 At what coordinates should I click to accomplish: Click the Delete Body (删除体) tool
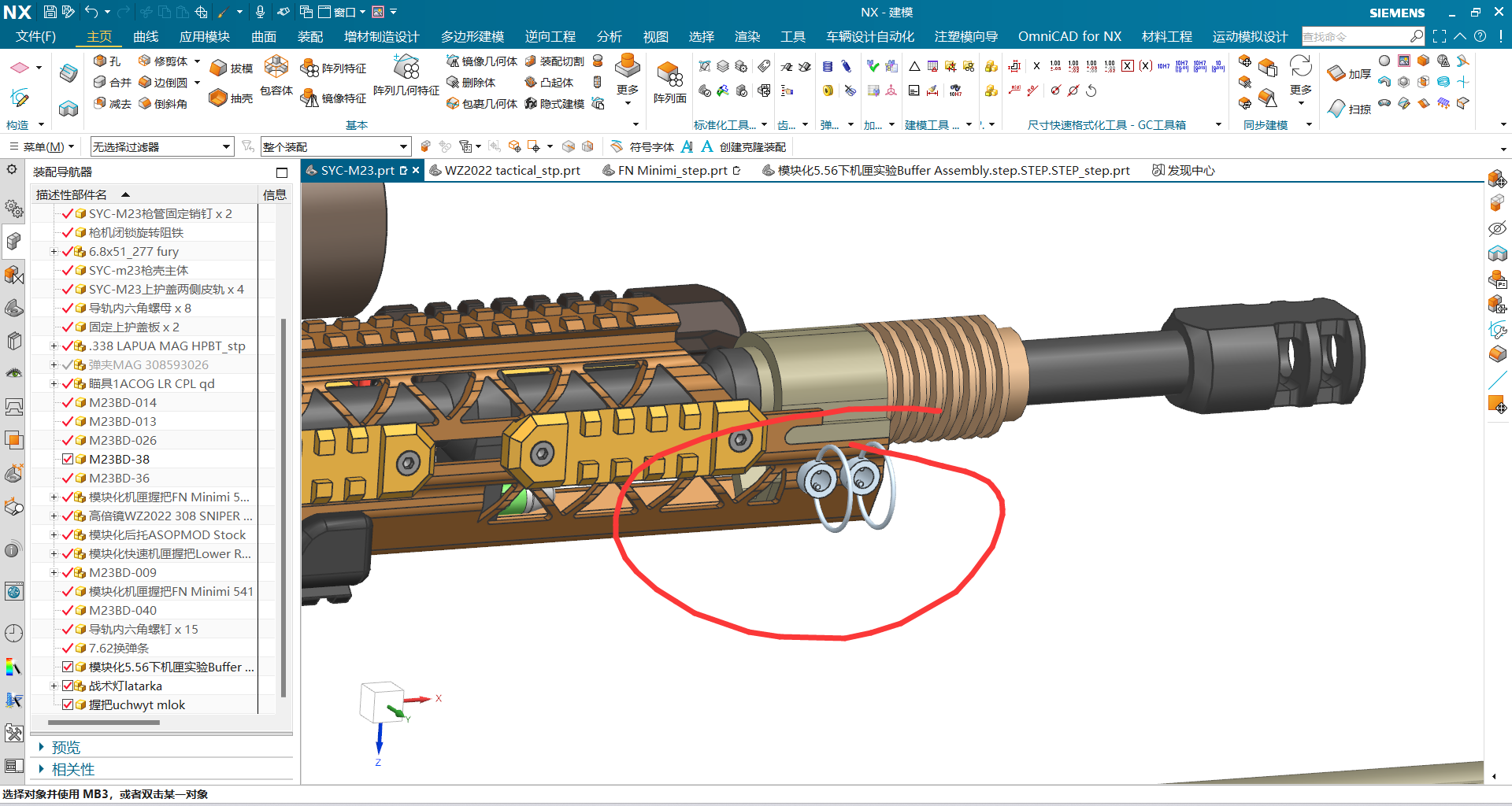(x=471, y=82)
